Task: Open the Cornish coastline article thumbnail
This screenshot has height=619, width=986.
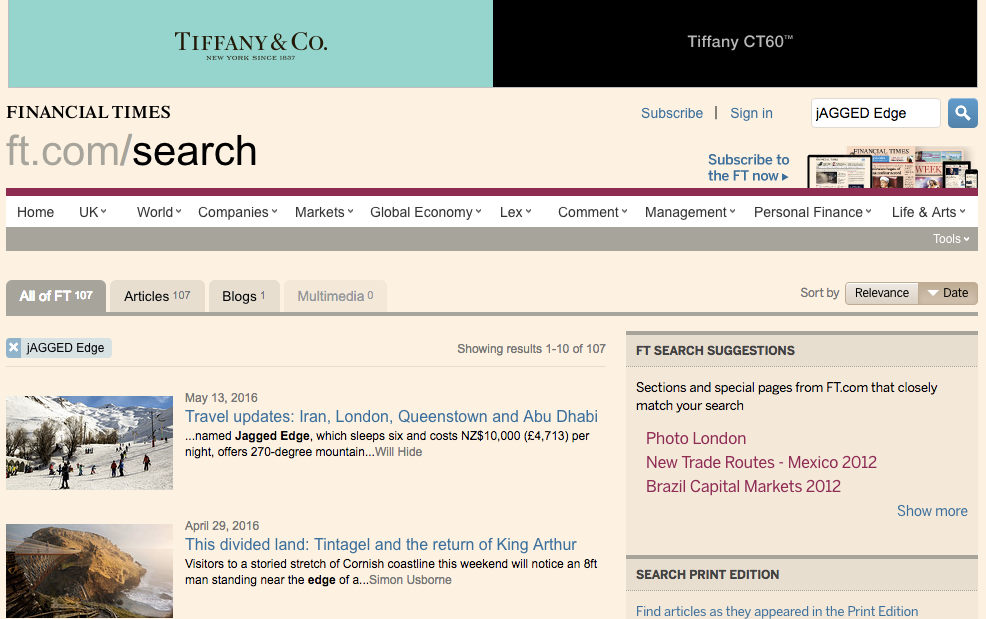Action: (x=89, y=571)
